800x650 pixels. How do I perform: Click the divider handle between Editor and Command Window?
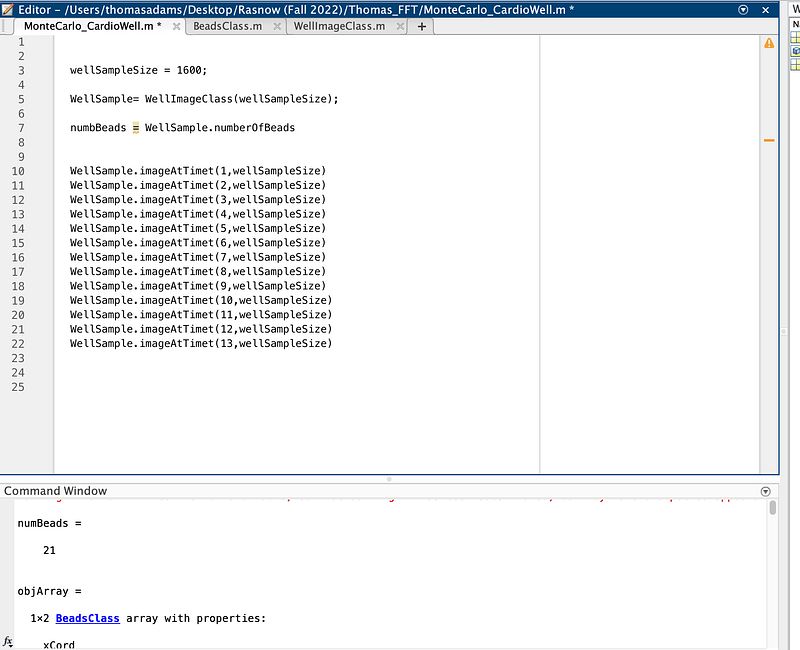click(x=389, y=479)
